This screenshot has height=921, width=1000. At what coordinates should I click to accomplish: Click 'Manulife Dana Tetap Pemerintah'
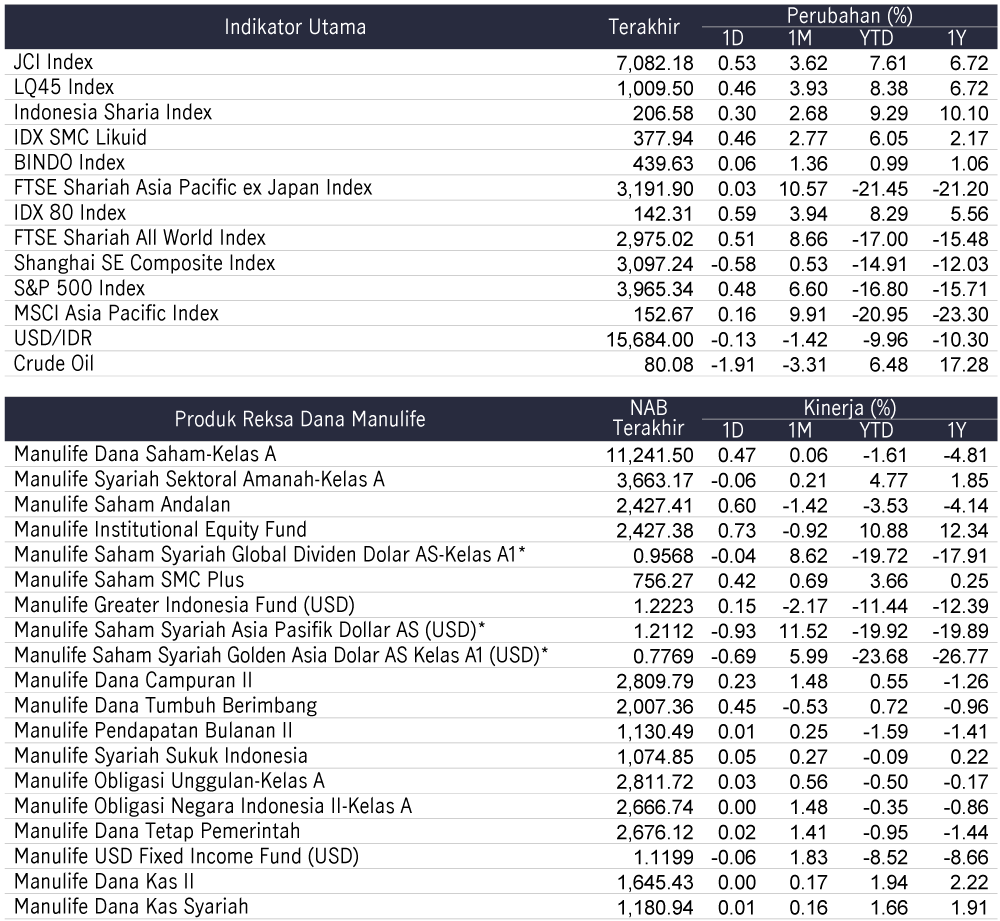tap(157, 831)
